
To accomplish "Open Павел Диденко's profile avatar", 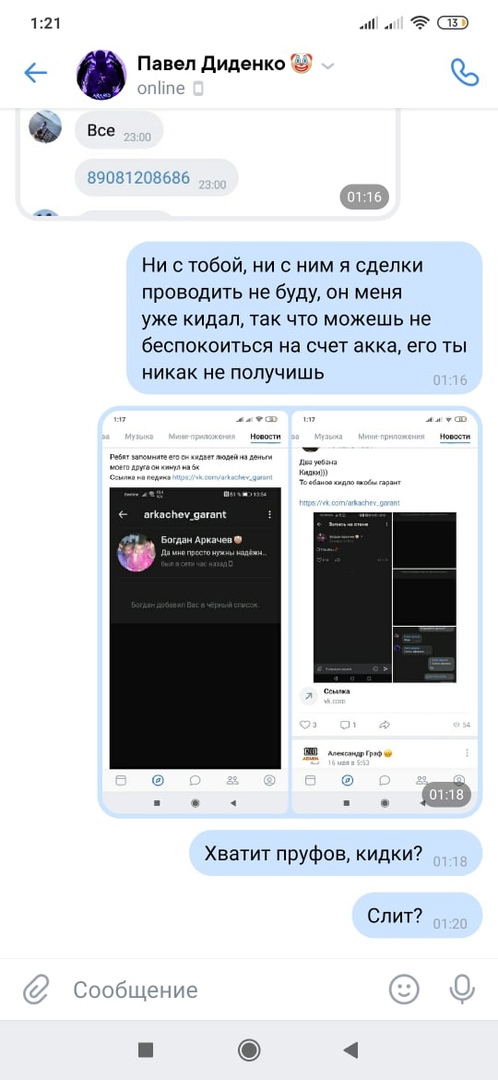I will tap(101, 74).
